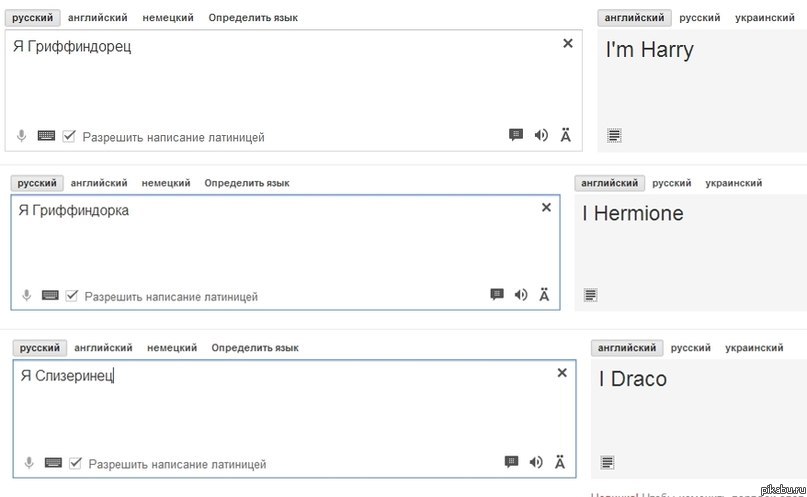Image resolution: width=807 pixels, height=497 pixels.
Task: Toggle Latin writing checkbox in middle panel
Action: coord(72,295)
